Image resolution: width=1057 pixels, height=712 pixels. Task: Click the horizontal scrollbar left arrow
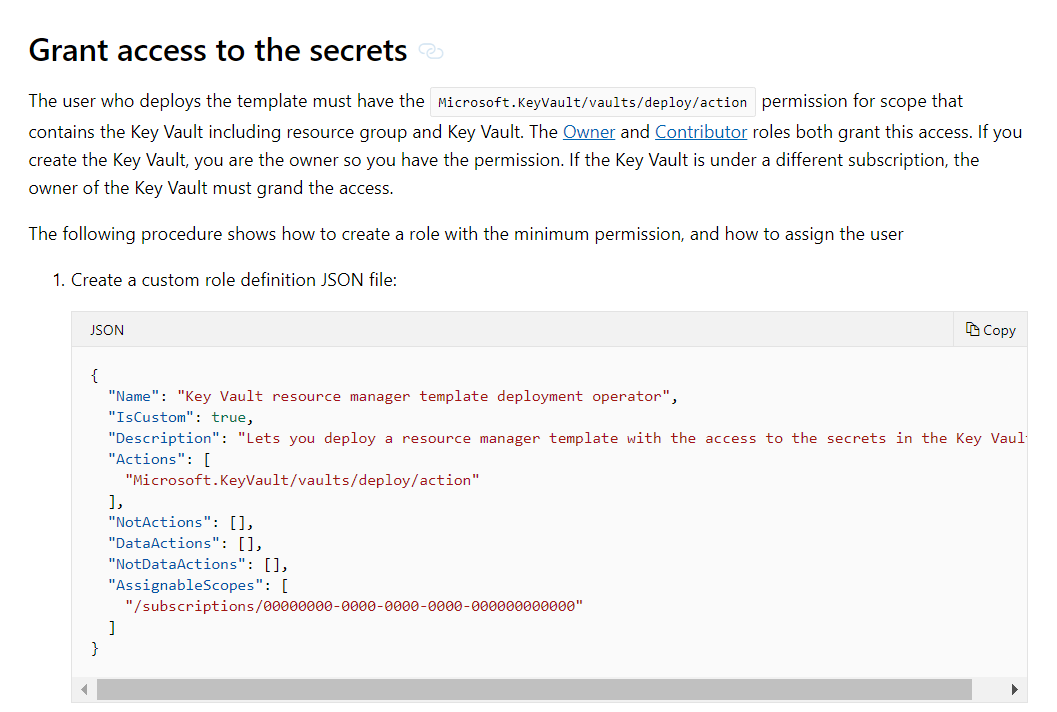[x=84, y=689]
